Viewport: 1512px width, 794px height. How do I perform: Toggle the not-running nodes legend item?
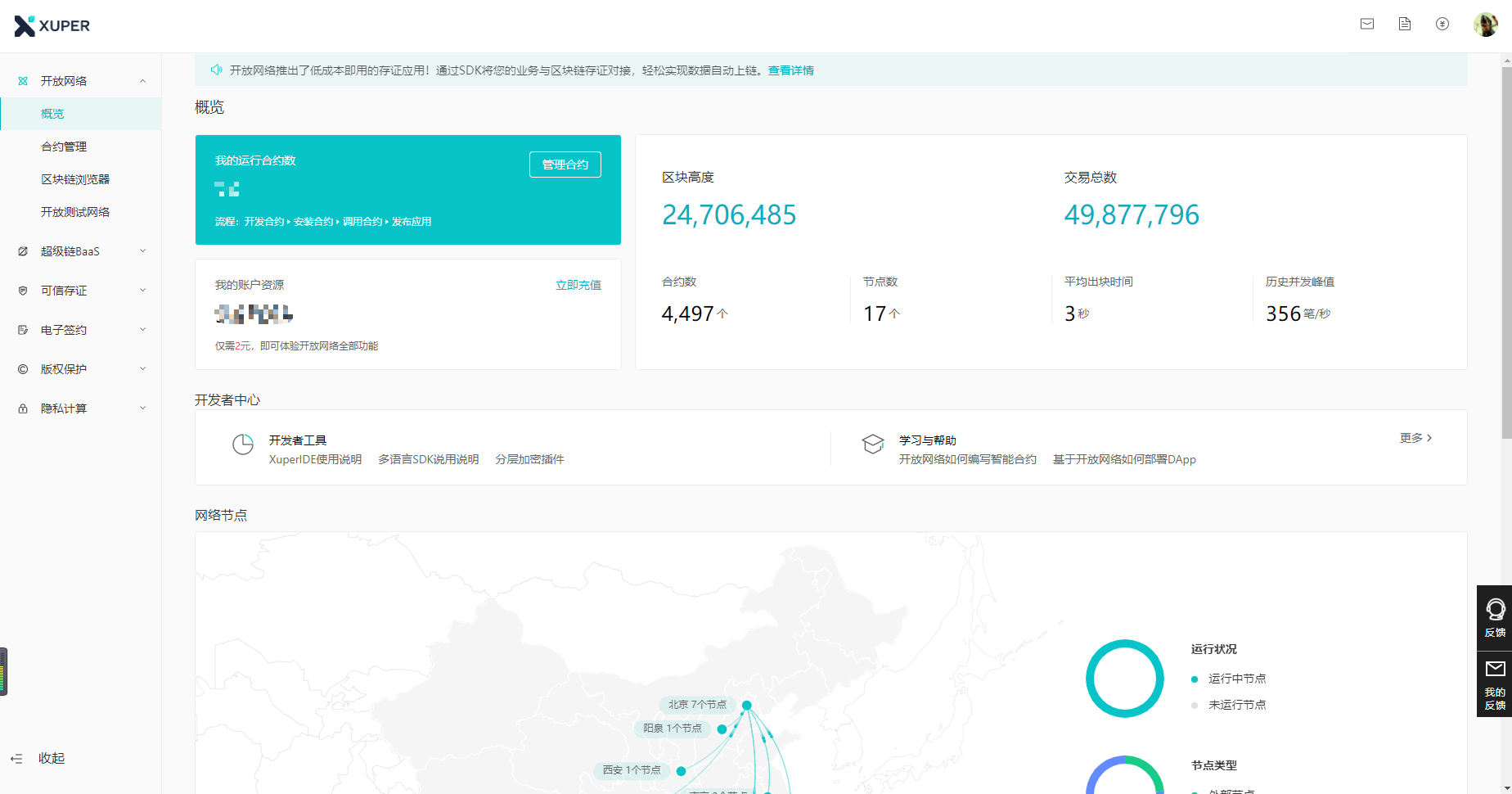point(1236,705)
